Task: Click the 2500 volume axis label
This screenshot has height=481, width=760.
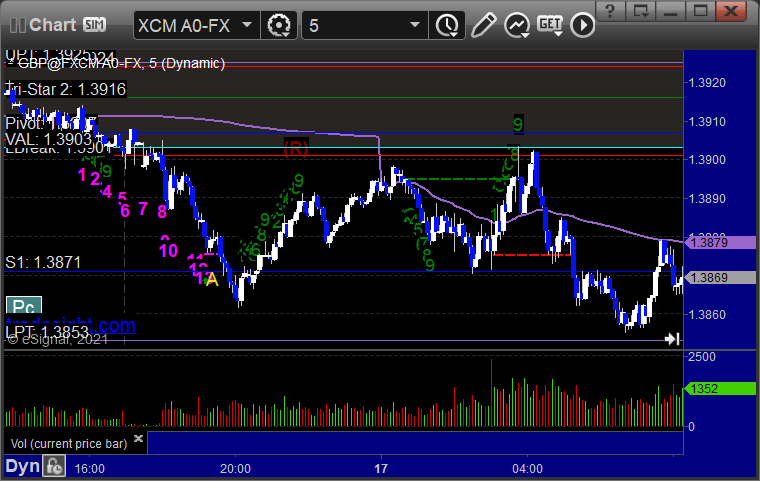Action: (x=702, y=357)
